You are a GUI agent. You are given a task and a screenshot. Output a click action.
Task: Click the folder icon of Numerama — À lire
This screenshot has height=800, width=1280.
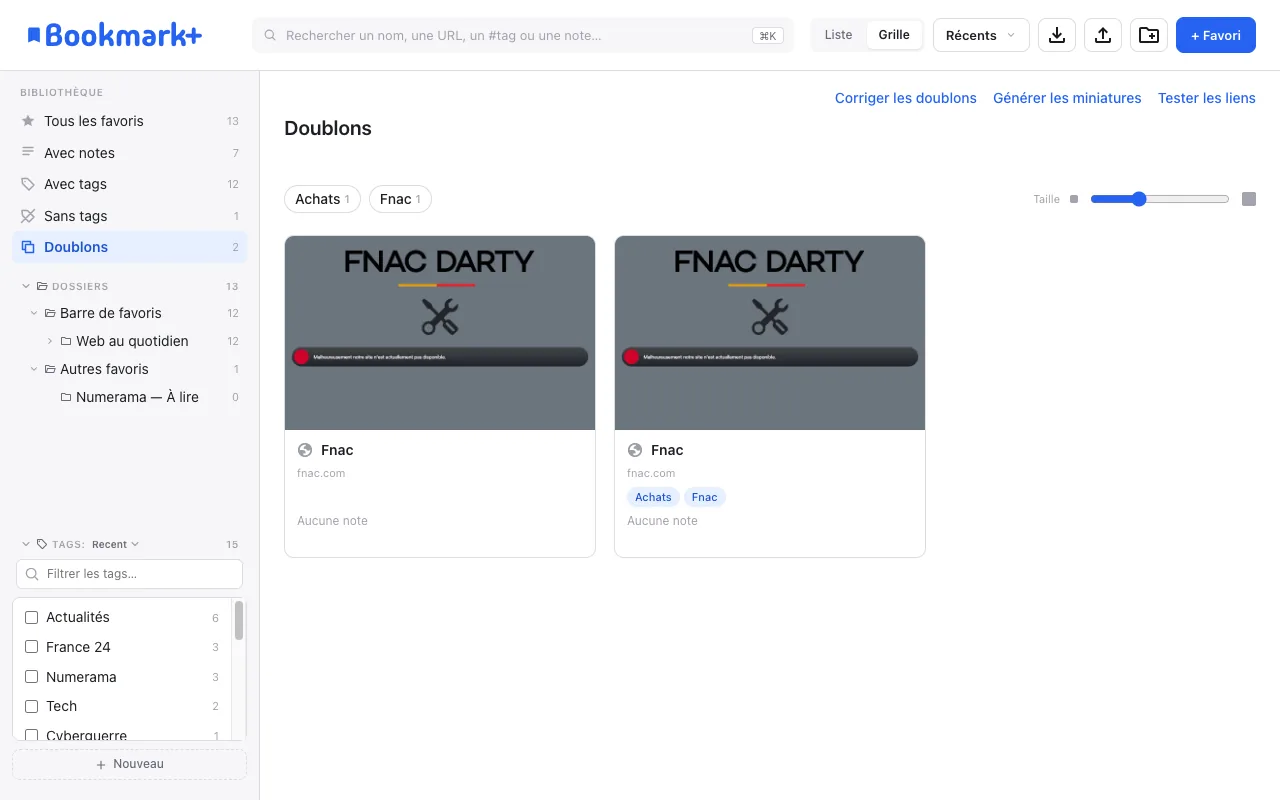pos(66,397)
